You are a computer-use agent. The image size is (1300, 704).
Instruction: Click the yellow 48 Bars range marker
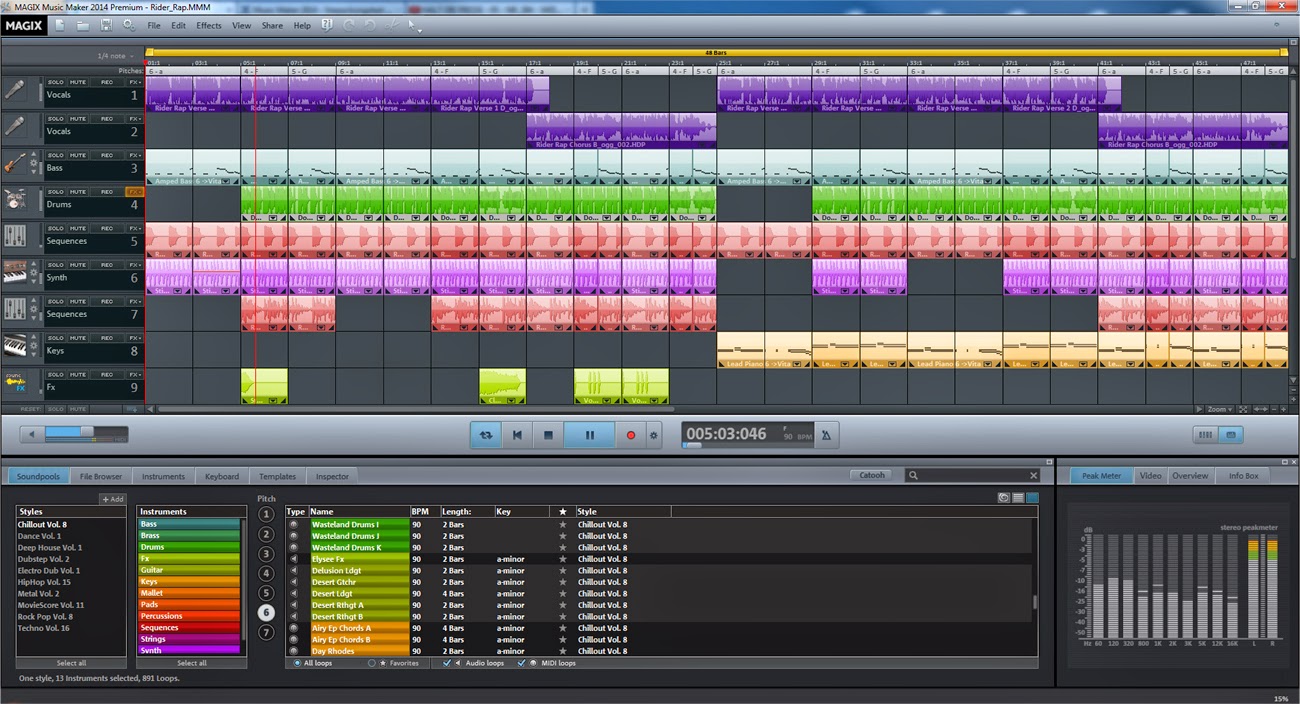click(716, 52)
